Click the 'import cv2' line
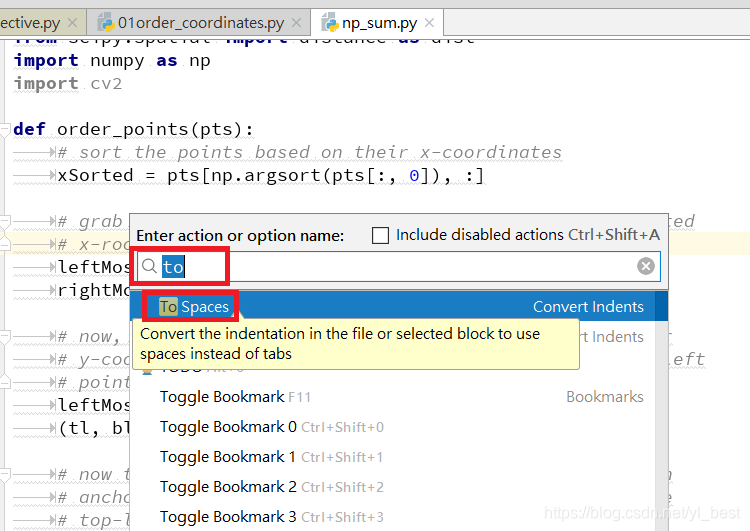Screen dimensions: 750x531 [x=68, y=84]
